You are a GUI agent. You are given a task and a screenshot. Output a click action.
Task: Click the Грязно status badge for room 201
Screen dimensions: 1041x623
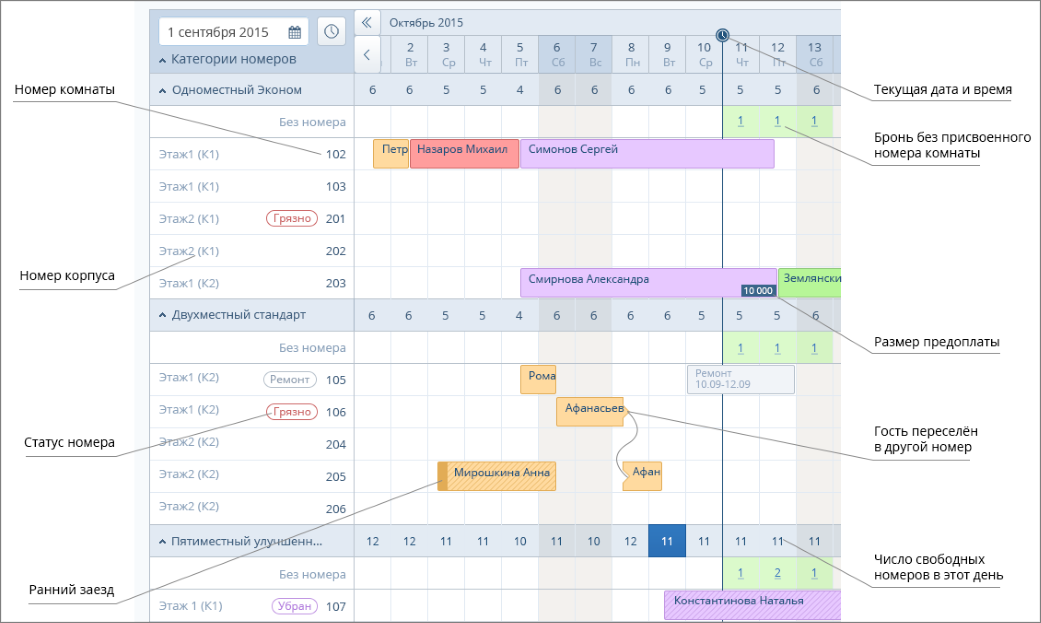click(x=292, y=219)
